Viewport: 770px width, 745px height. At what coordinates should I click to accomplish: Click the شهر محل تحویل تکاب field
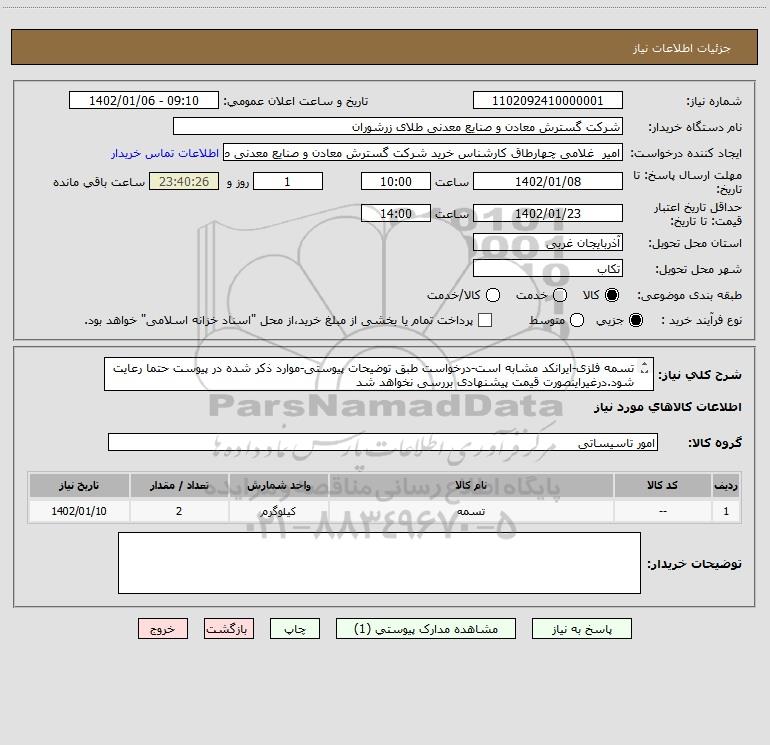coord(548,268)
